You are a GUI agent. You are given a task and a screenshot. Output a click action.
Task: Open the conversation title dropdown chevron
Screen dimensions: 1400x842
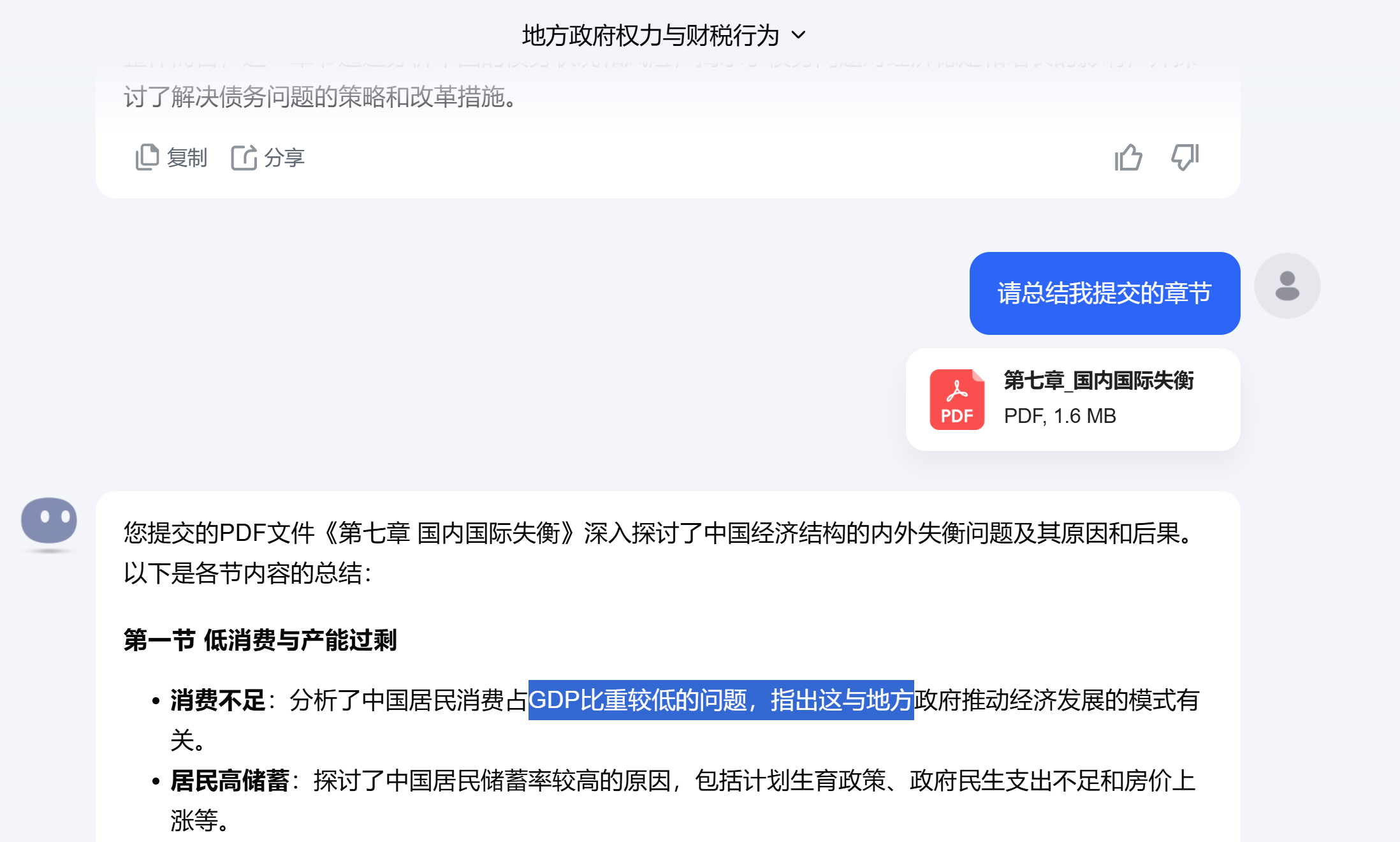tap(798, 35)
